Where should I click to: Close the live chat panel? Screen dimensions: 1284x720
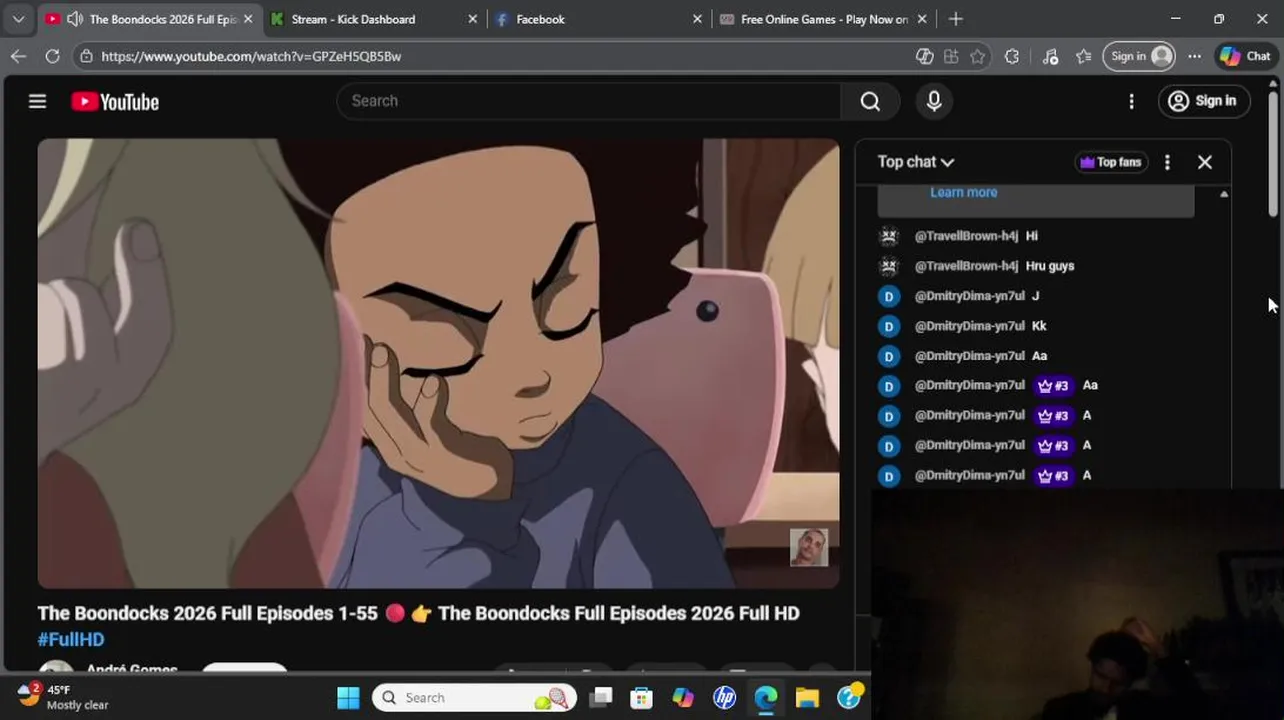1205,162
